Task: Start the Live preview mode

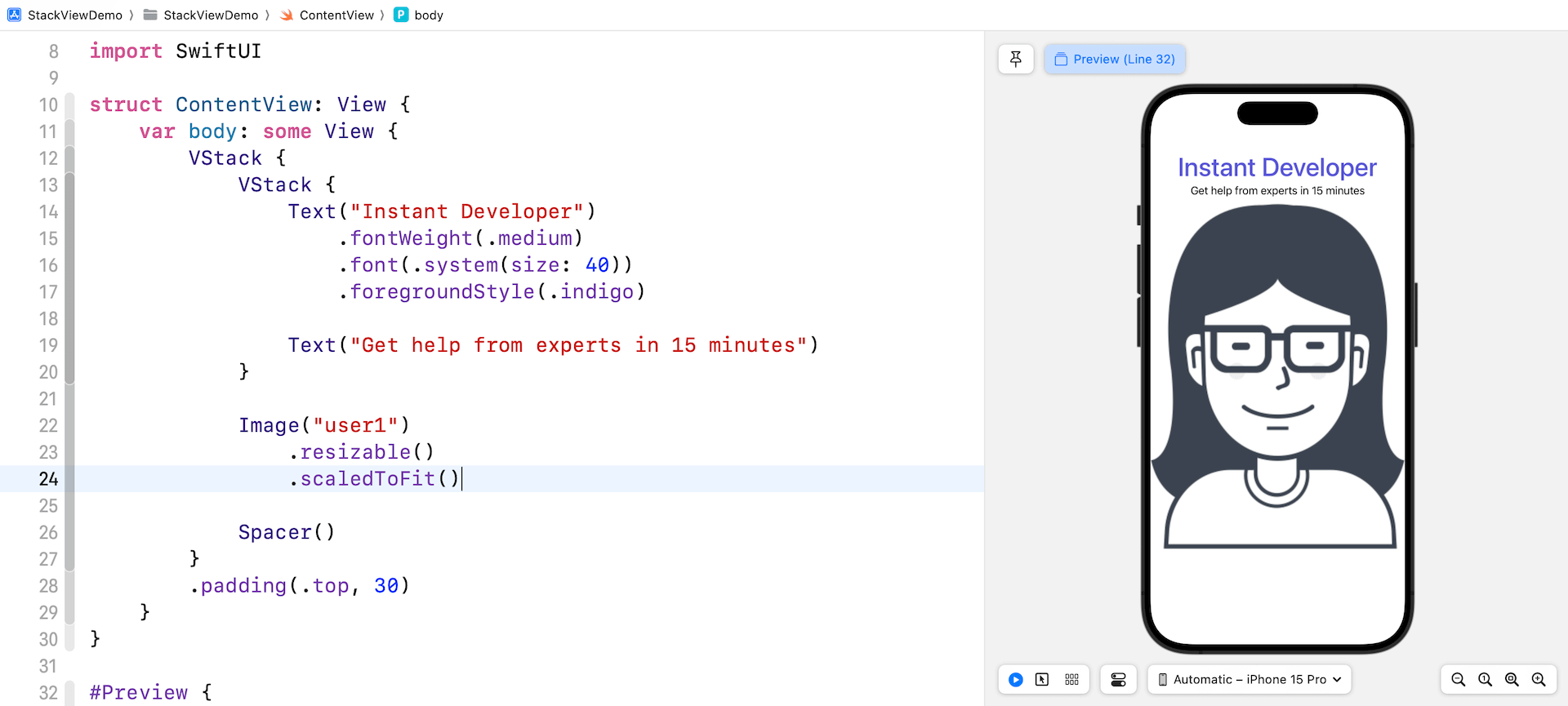Action: (x=1016, y=680)
